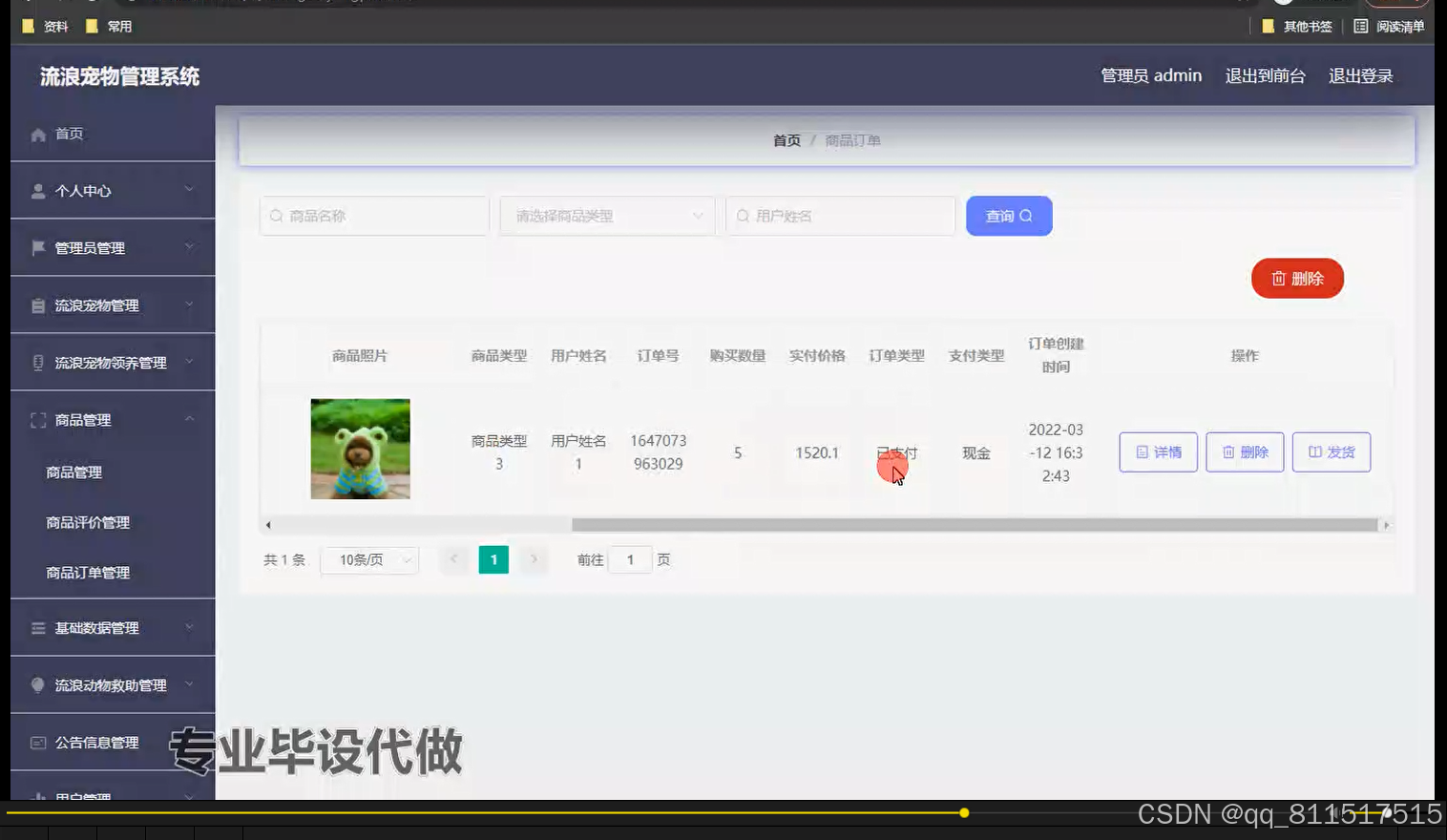Select the home icon beside 首页

35,134
